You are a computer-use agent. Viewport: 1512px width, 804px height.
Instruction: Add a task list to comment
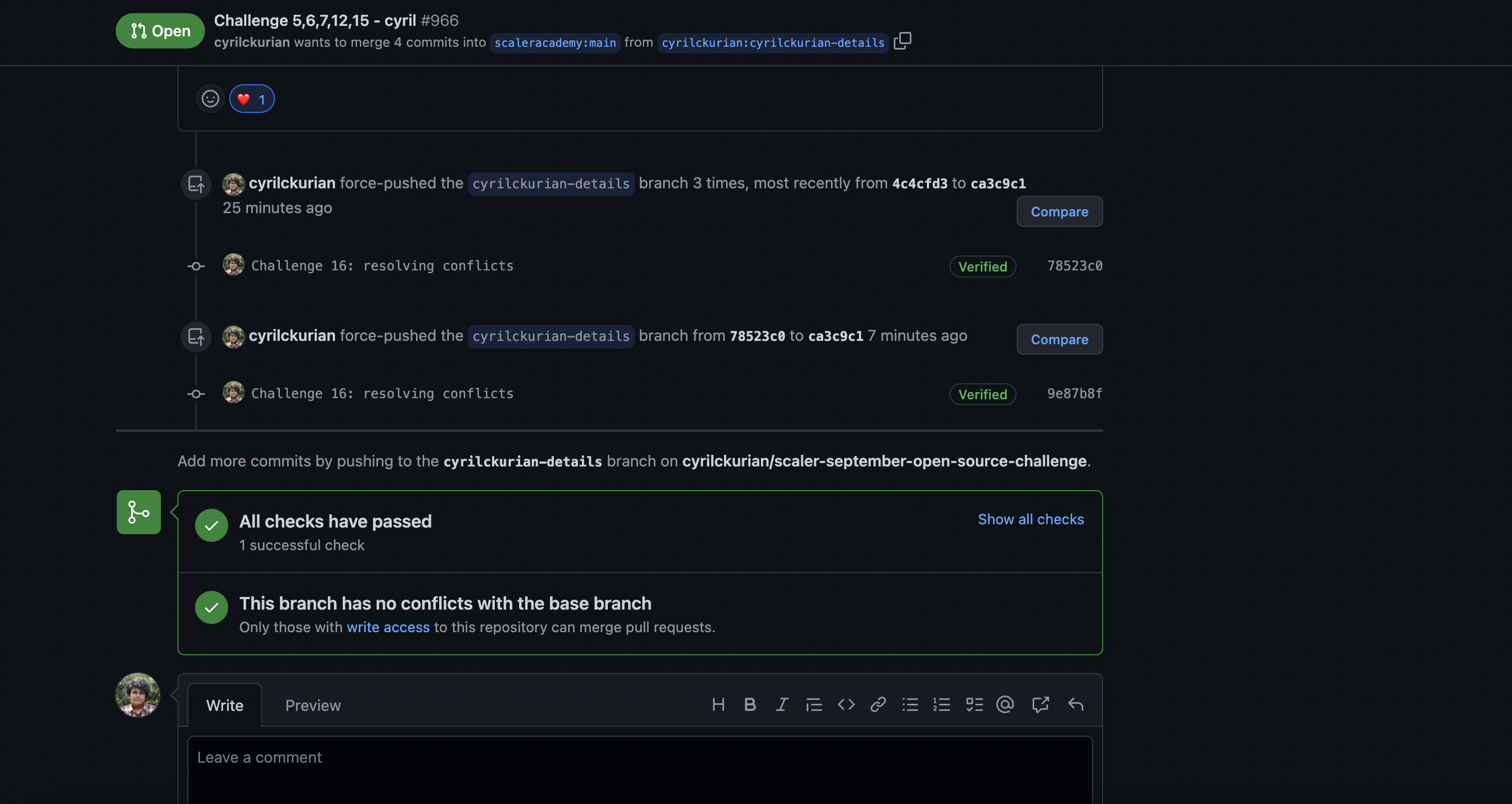point(974,704)
